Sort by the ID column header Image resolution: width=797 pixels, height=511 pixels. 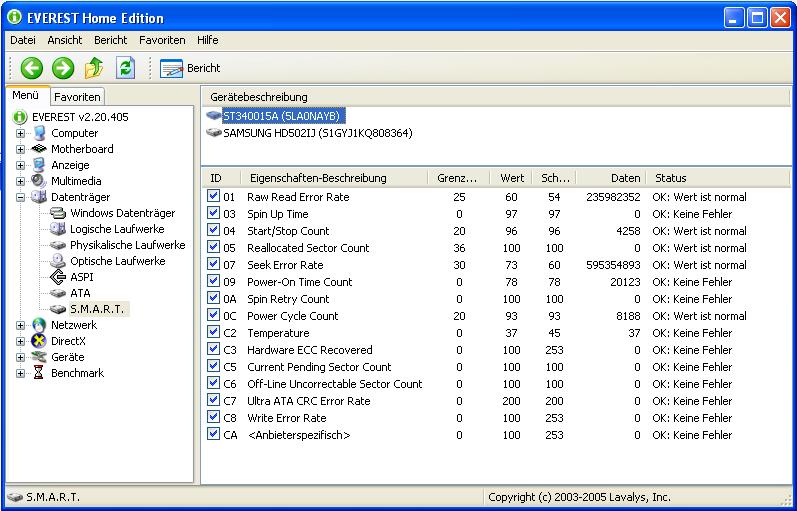click(221, 178)
